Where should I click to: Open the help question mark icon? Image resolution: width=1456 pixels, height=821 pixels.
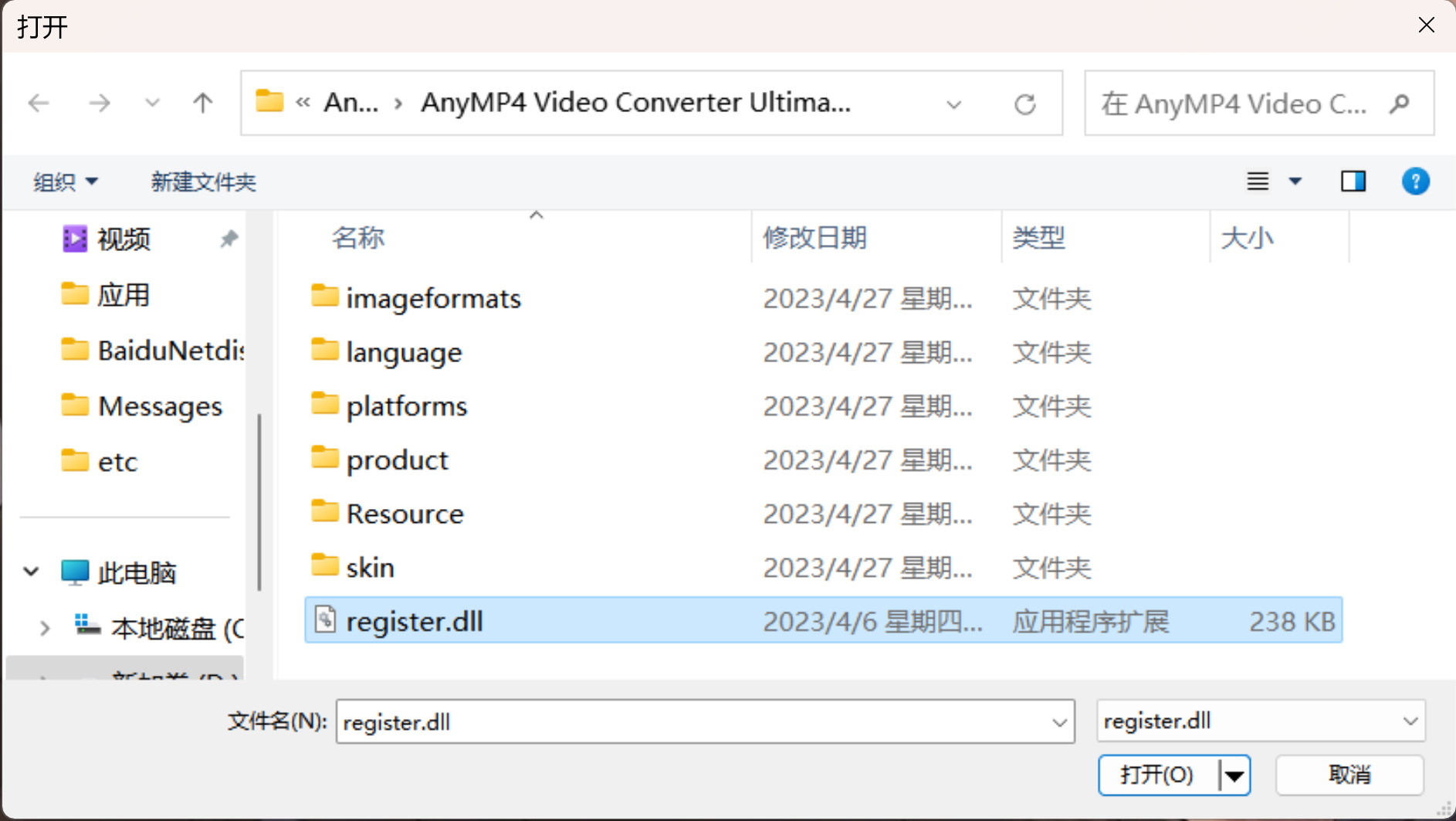[x=1415, y=182]
